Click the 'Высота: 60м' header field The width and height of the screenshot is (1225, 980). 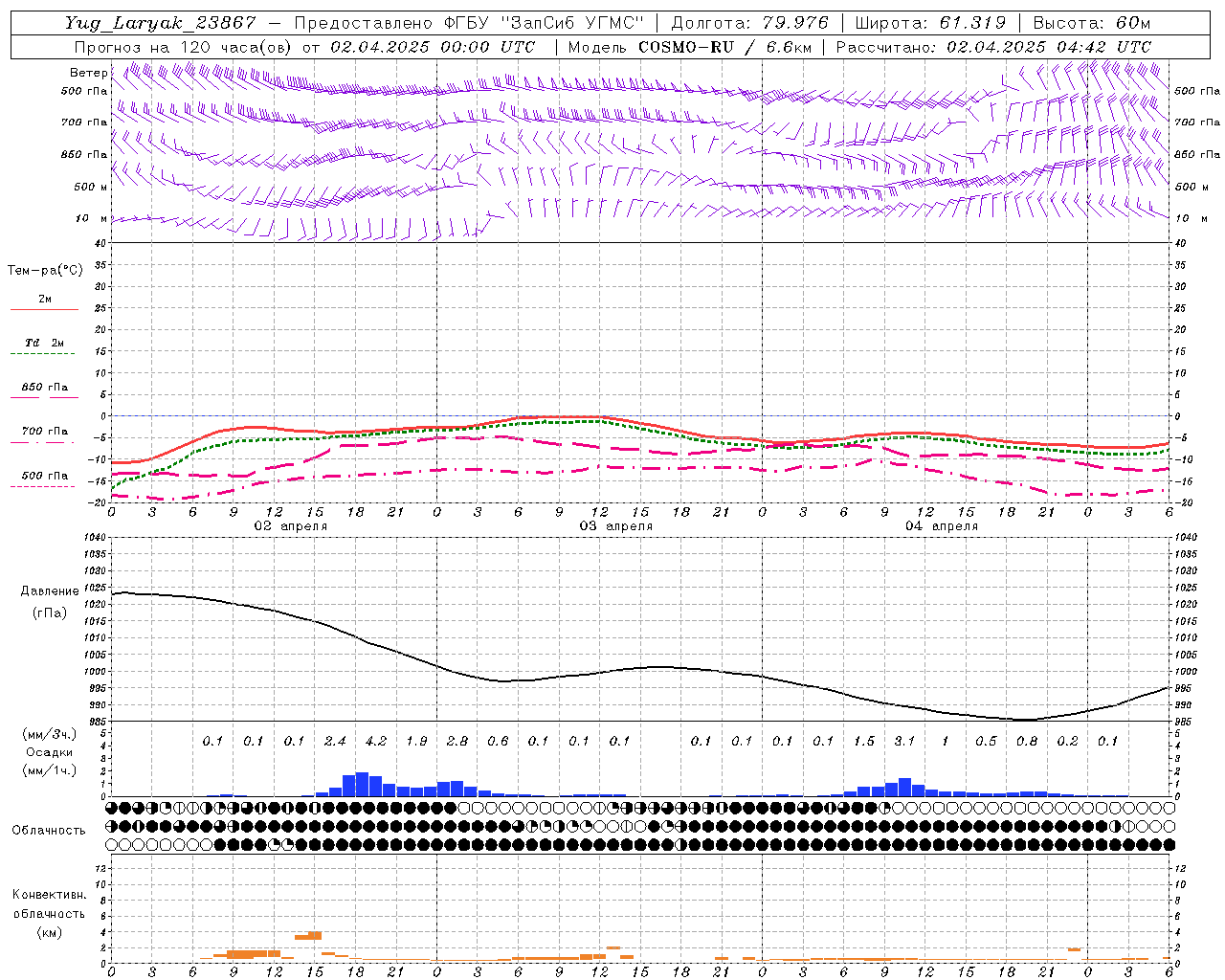point(1092,23)
